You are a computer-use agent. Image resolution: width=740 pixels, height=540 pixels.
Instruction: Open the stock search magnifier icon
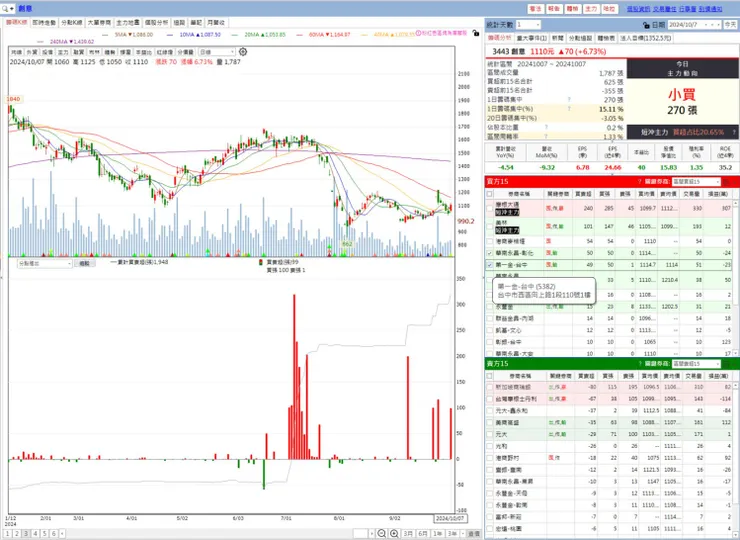pos(5,8)
